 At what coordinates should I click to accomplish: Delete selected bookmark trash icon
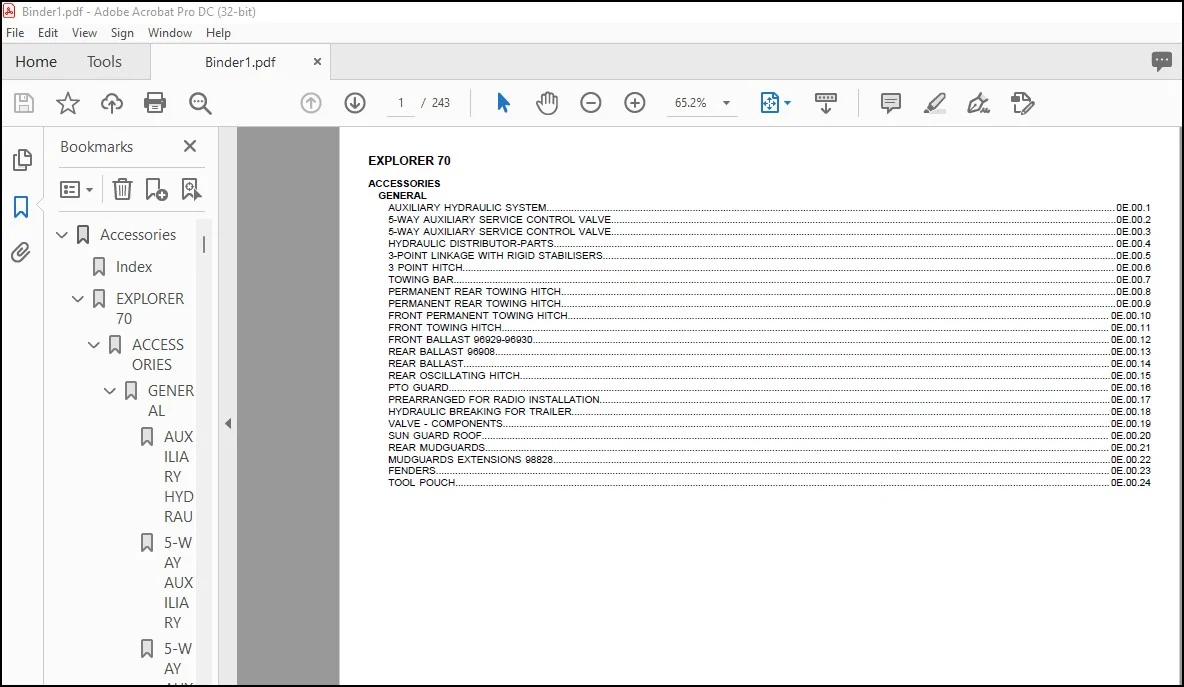(x=122, y=189)
